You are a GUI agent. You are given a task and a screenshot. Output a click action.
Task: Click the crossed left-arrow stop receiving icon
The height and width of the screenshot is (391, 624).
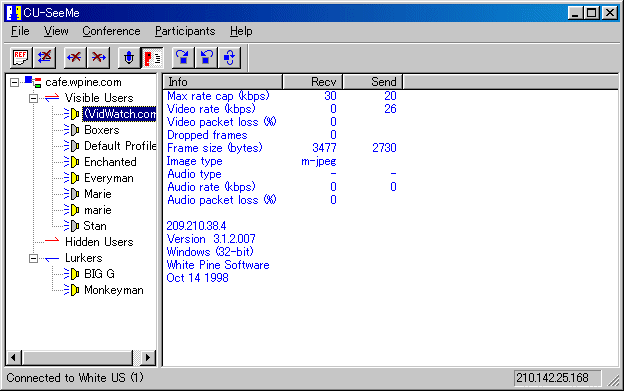[x=74, y=58]
